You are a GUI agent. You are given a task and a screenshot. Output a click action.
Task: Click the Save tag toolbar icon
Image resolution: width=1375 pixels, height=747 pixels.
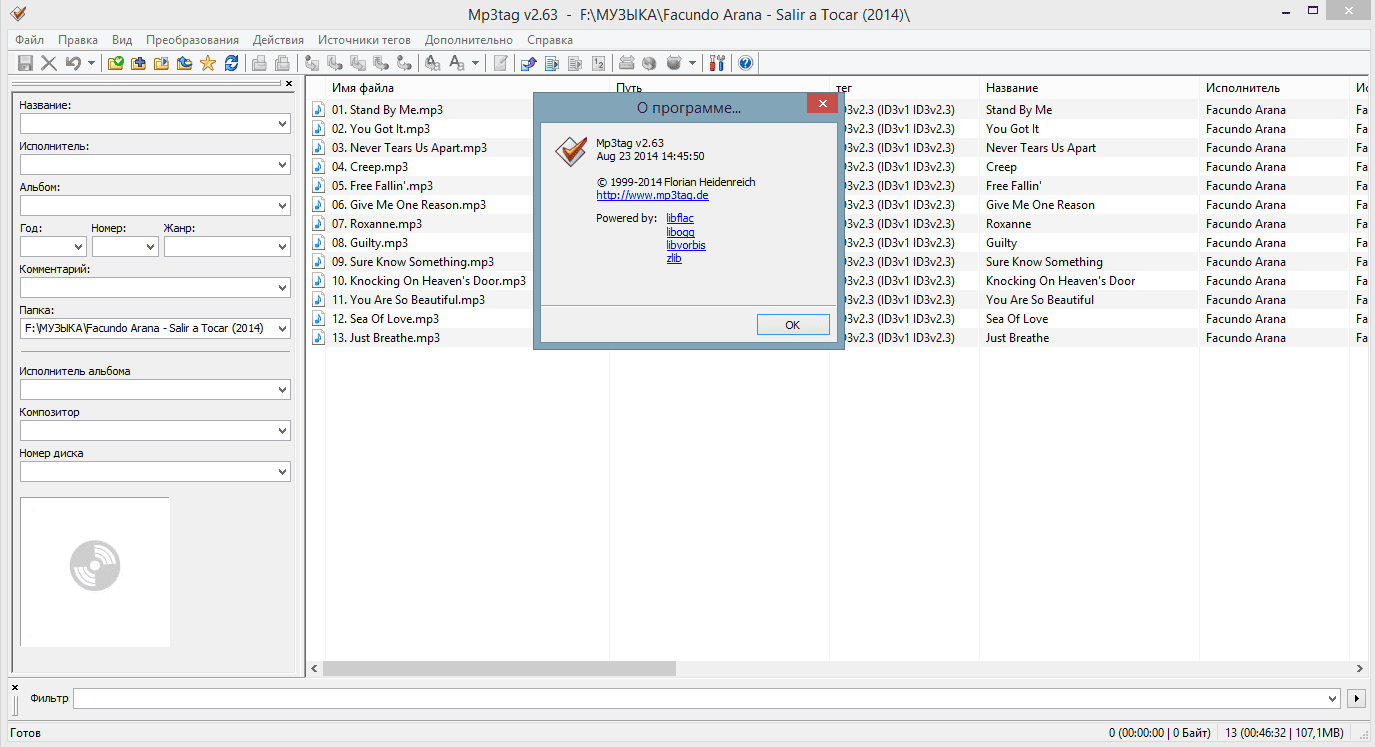pyautogui.click(x=26, y=63)
